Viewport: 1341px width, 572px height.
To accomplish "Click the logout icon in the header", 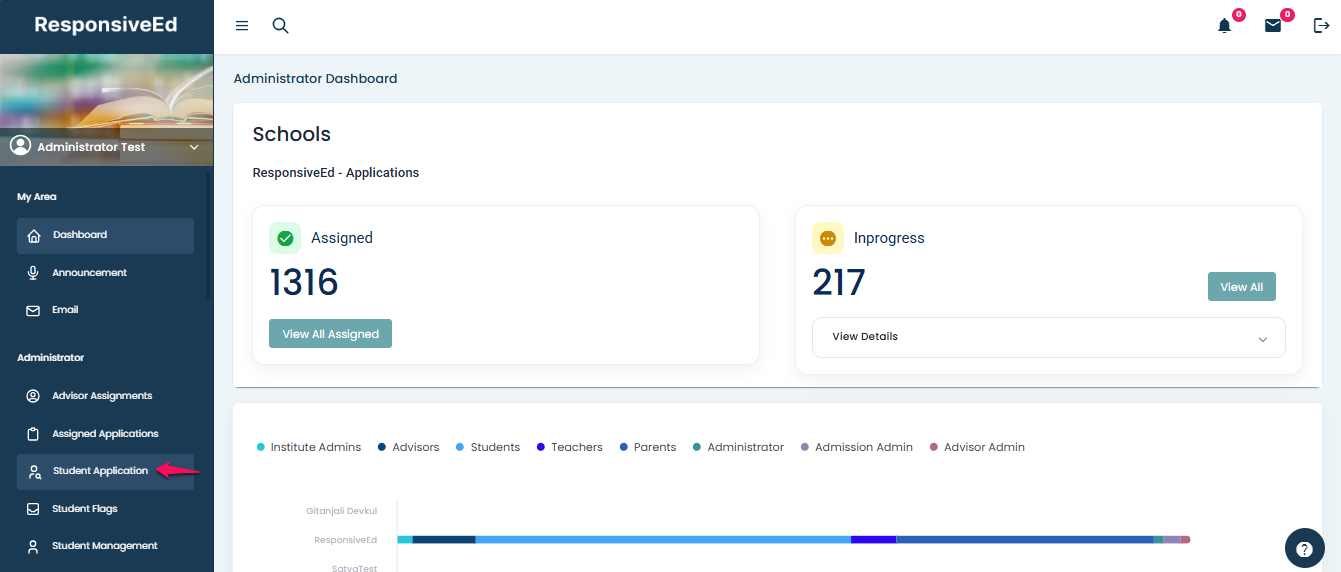I will (1321, 26).
